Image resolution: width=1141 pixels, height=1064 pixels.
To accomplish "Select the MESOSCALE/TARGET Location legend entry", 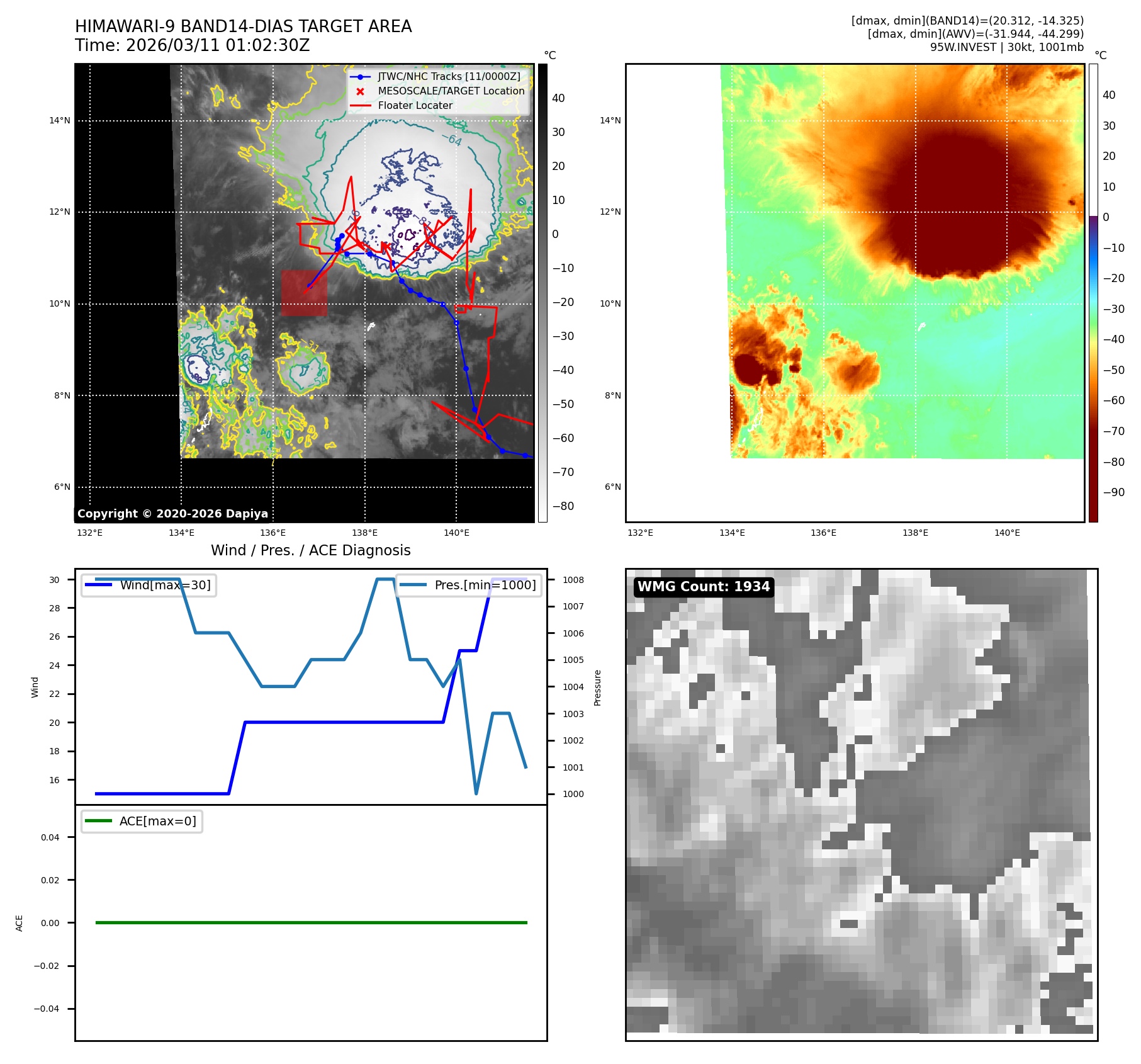I will point(451,91).
